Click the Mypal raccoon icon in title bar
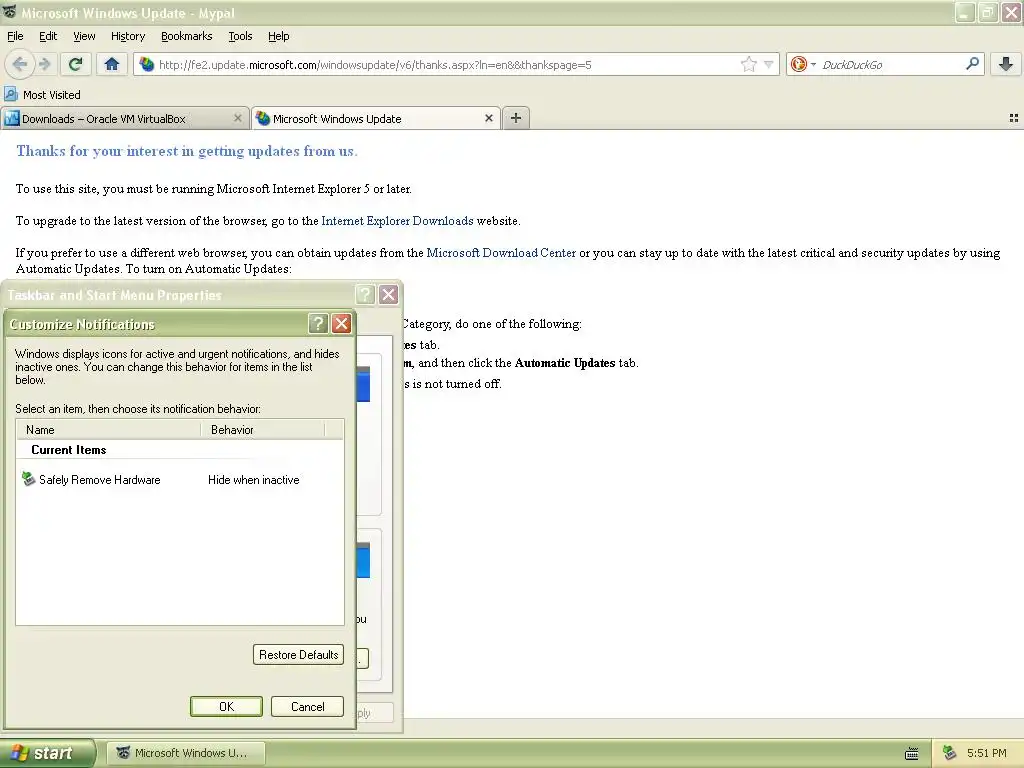This screenshot has height=768, width=1024. [9, 12]
